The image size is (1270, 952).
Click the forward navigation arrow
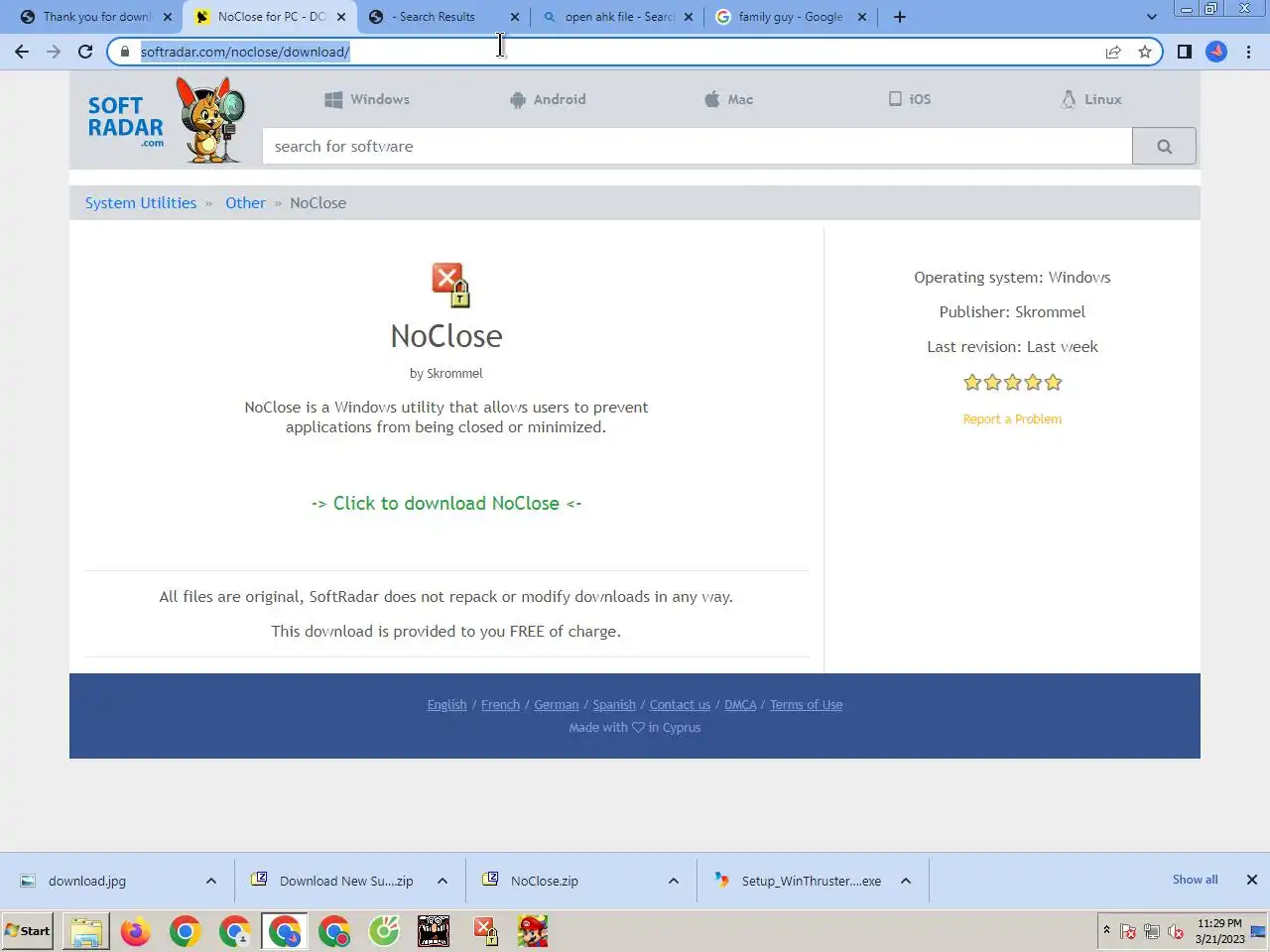pos(54,52)
